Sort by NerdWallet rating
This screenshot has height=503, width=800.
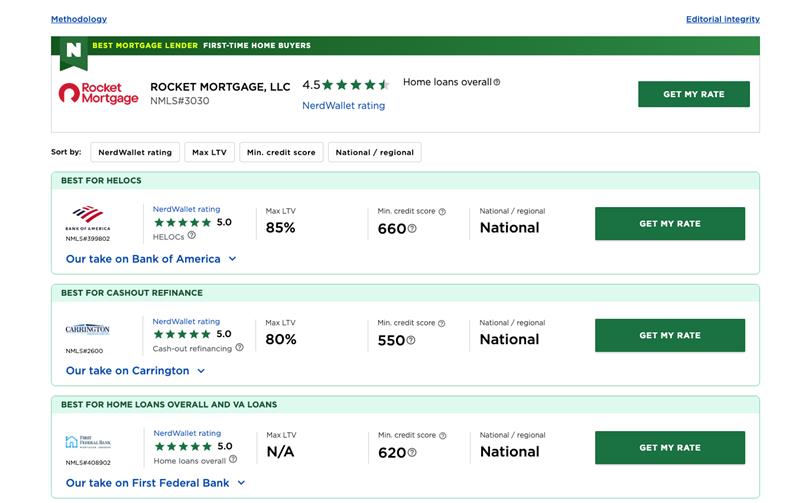coord(135,152)
